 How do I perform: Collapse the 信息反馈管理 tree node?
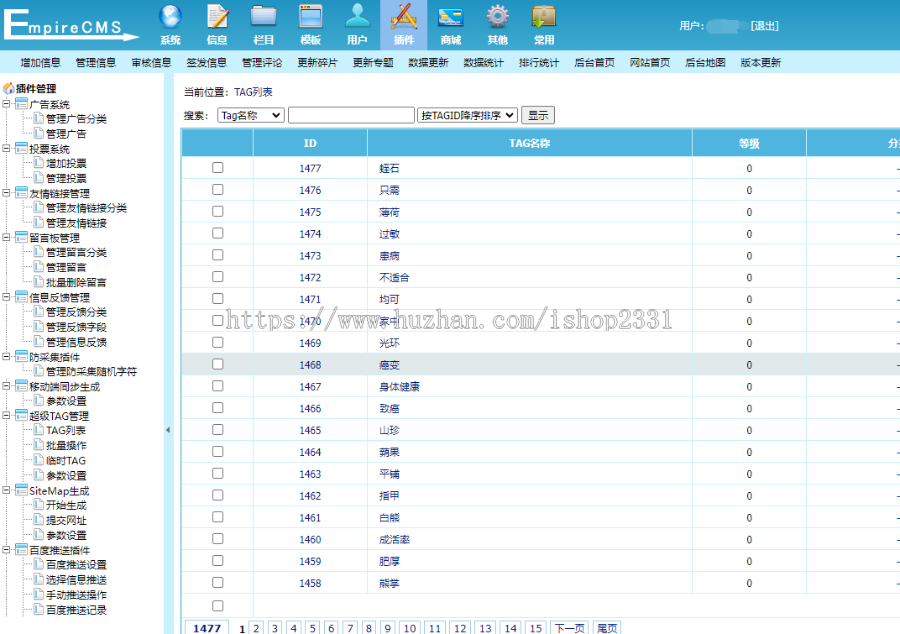coord(6,297)
